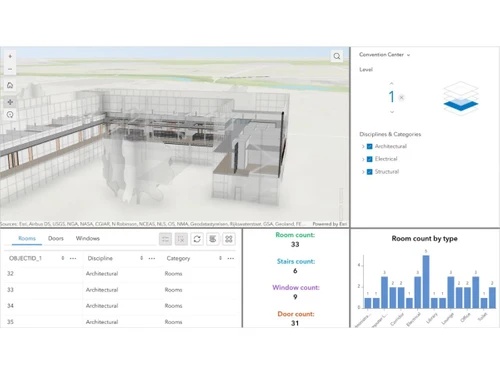This screenshot has height=375, width=500.
Task: Click the Stairs count value 6
Action: [x=295, y=271]
